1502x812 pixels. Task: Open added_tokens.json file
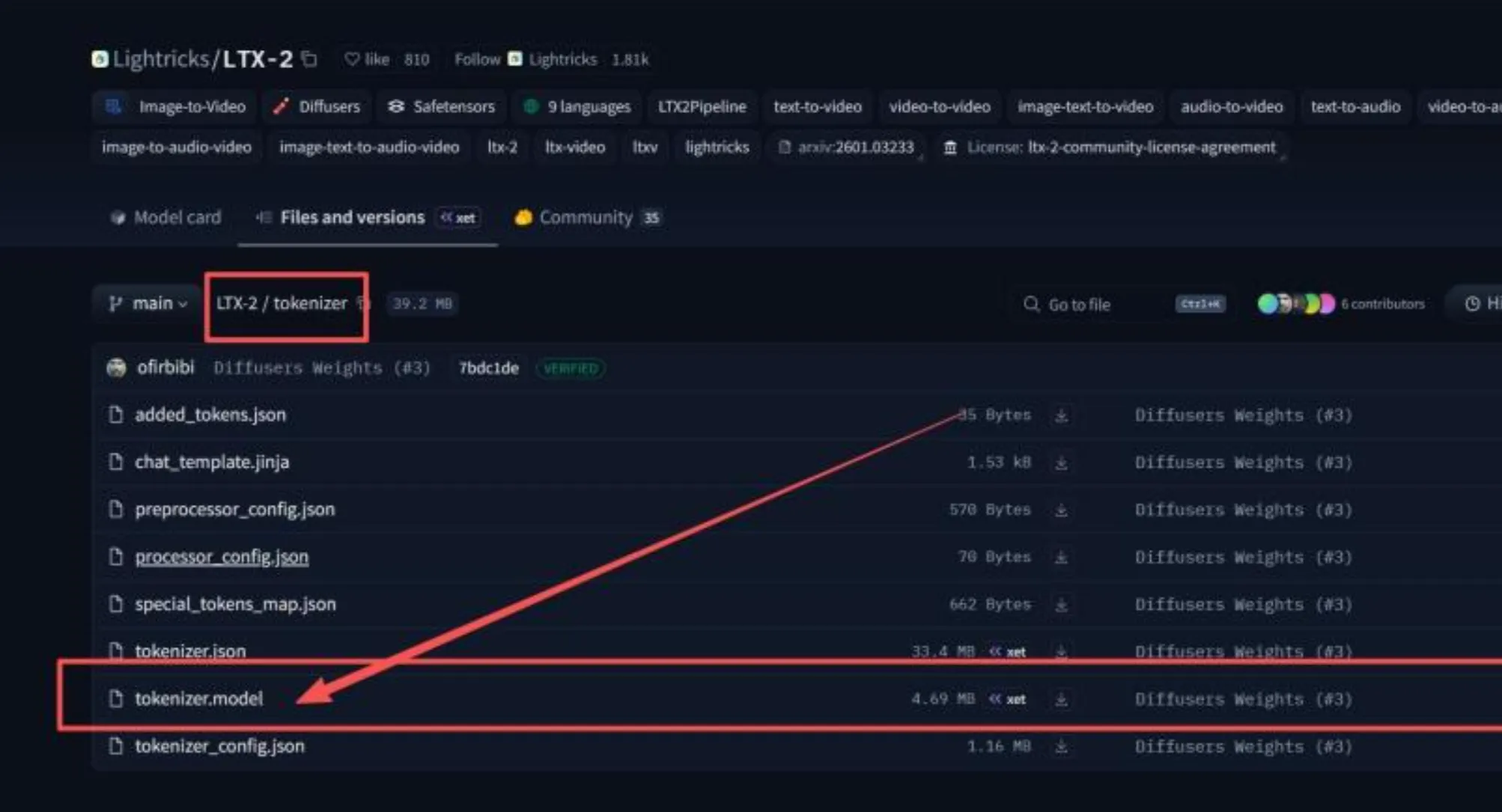[210, 415]
